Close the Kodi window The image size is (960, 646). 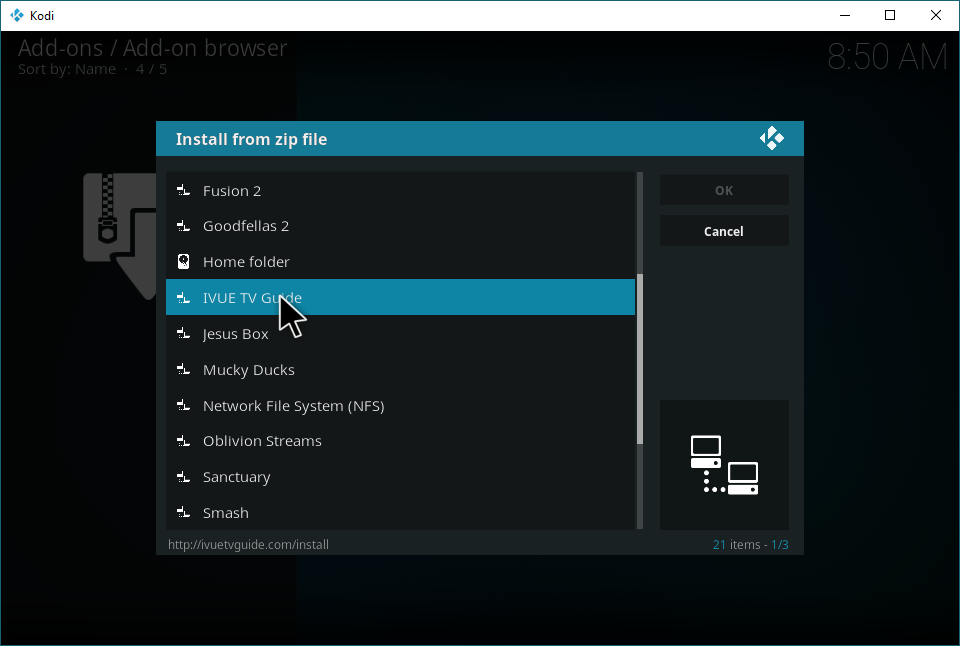coord(936,15)
